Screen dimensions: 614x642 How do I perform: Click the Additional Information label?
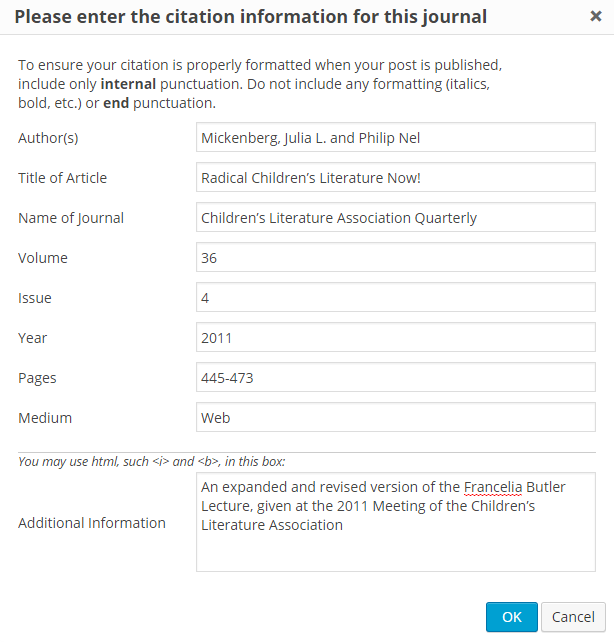tap(92, 523)
